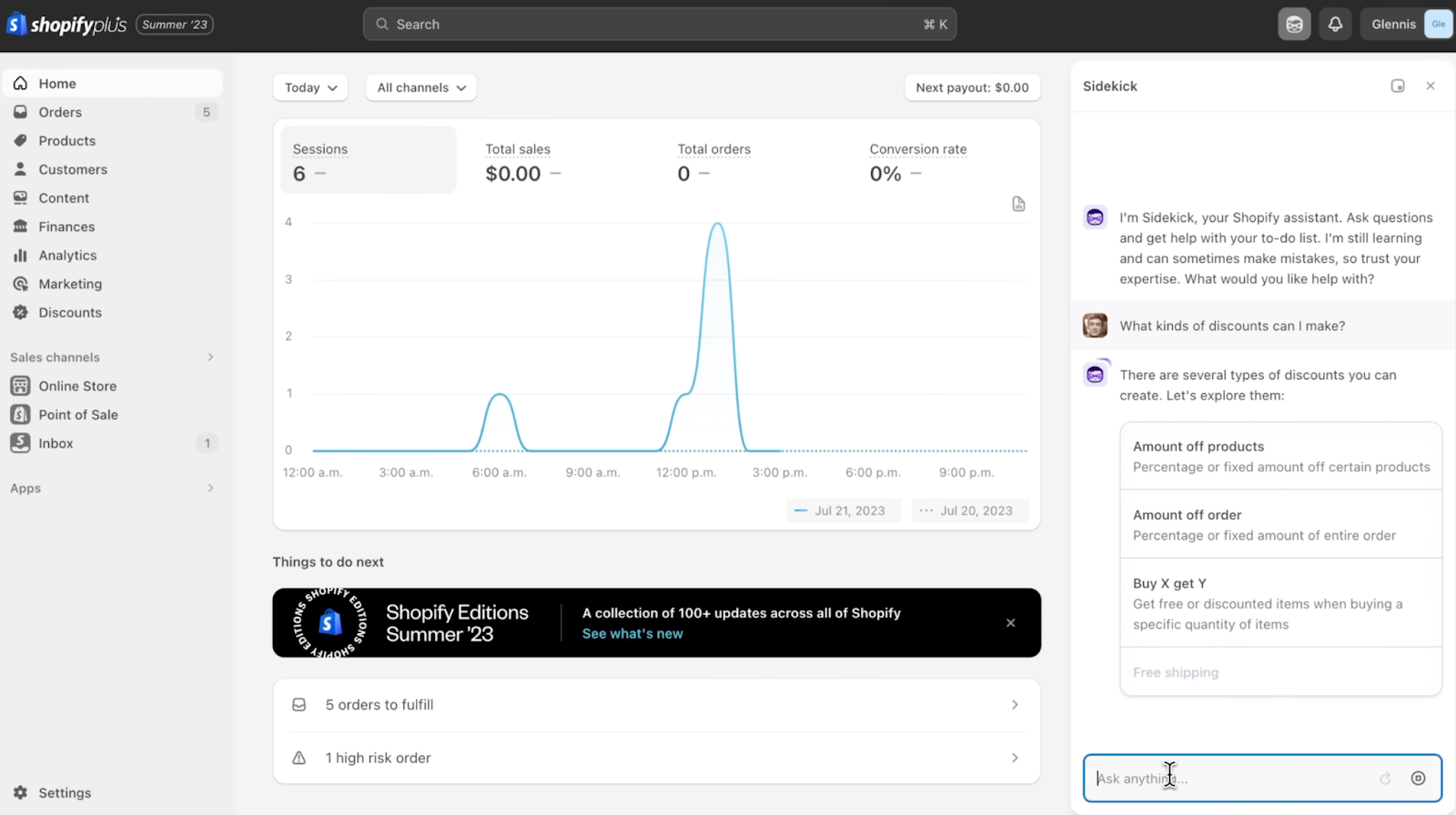Select the Total orders metric
This screenshot has height=815, width=1456.
753,160
